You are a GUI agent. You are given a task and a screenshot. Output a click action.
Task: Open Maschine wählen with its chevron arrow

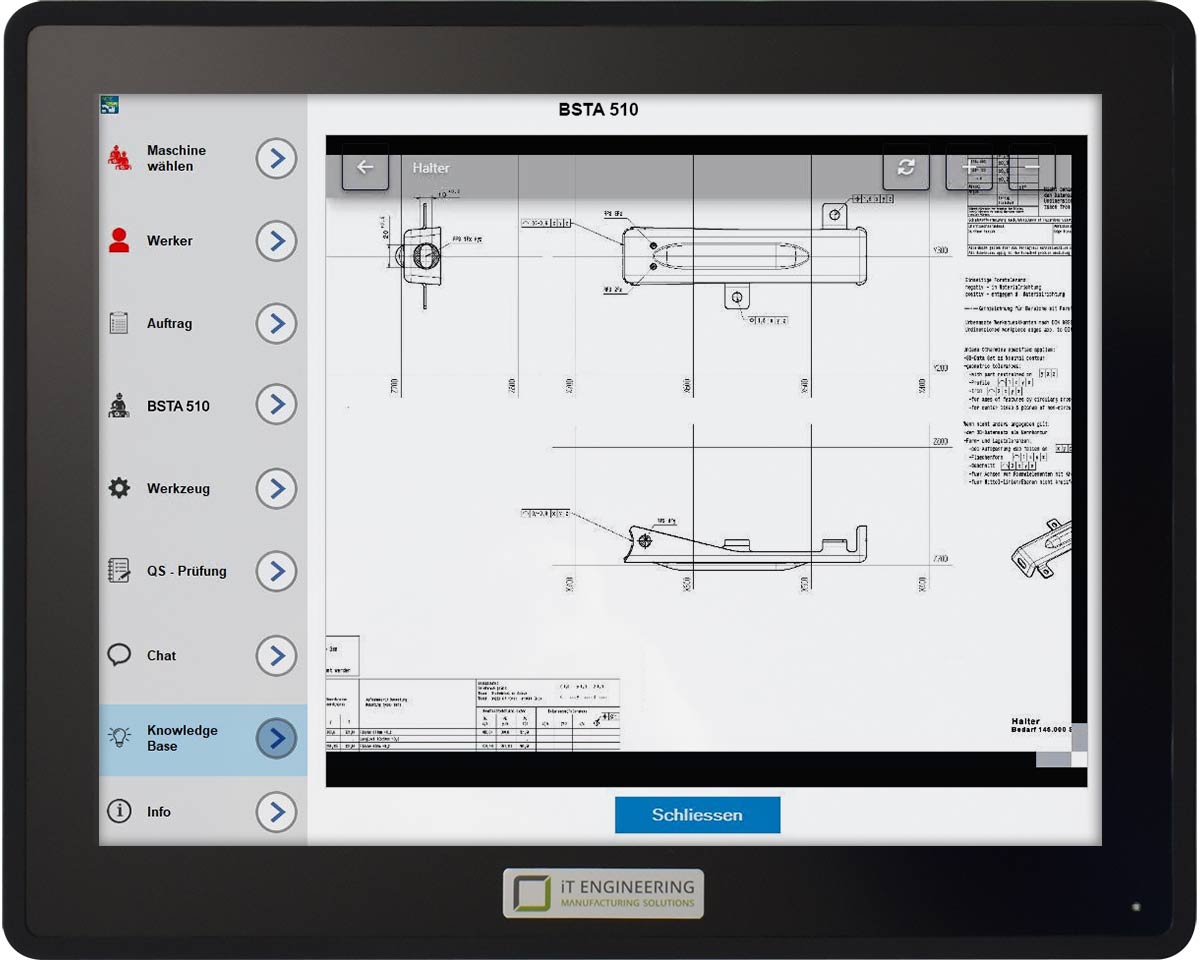[276, 159]
